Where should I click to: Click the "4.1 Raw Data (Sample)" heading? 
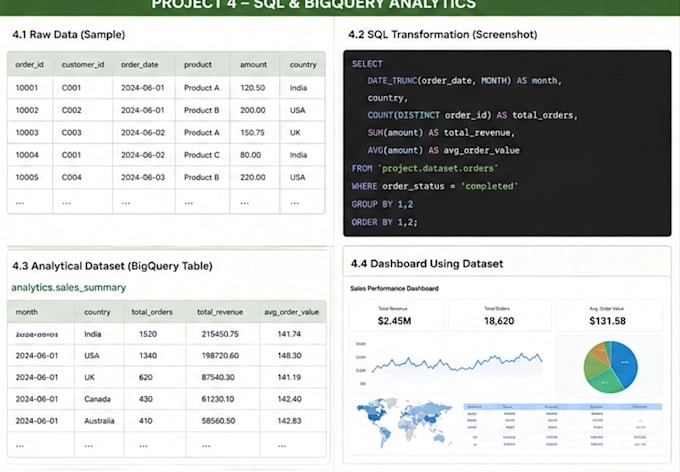(x=69, y=35)
